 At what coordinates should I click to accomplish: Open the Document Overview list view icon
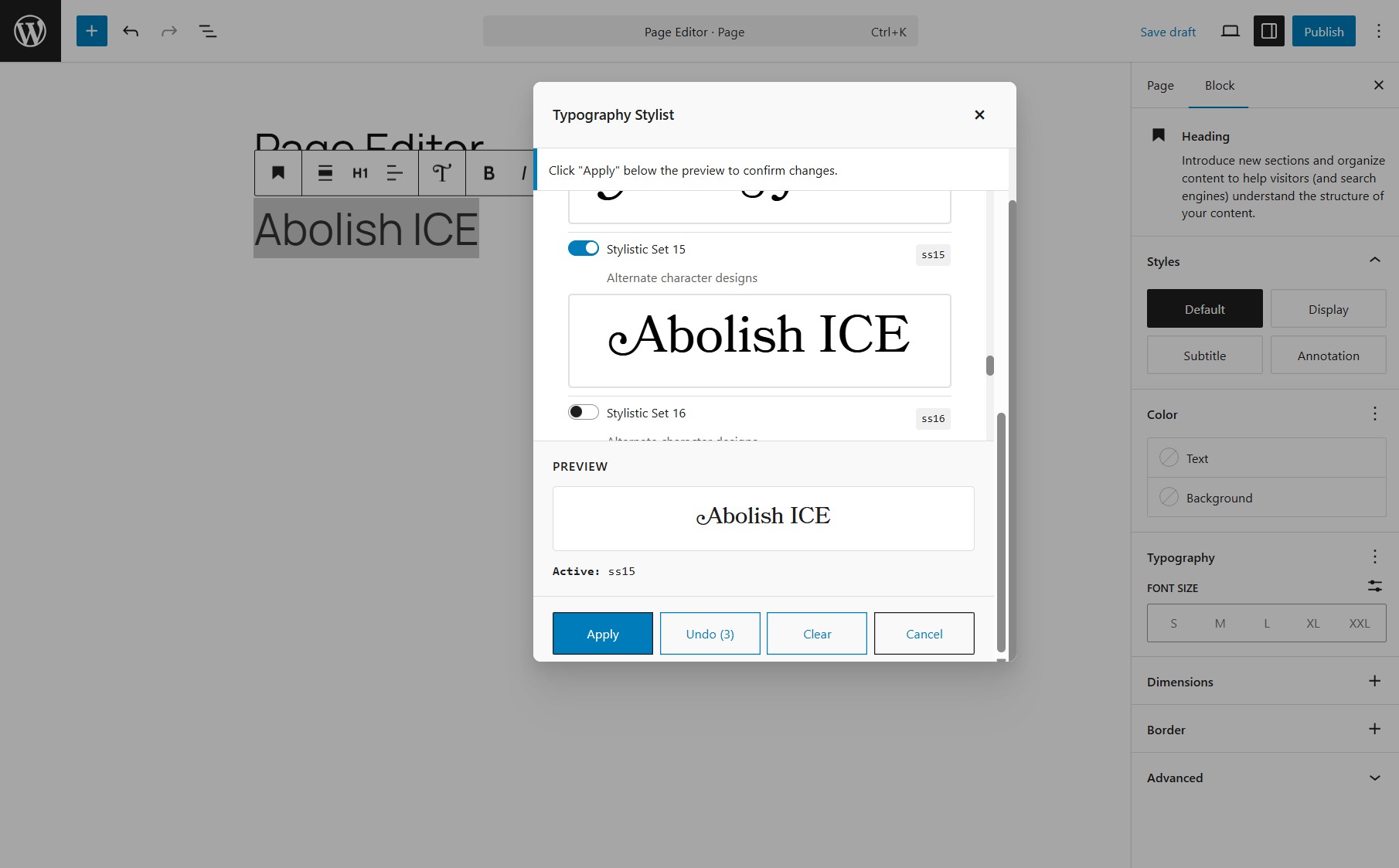pyautogui.click(x=207, y=31)
